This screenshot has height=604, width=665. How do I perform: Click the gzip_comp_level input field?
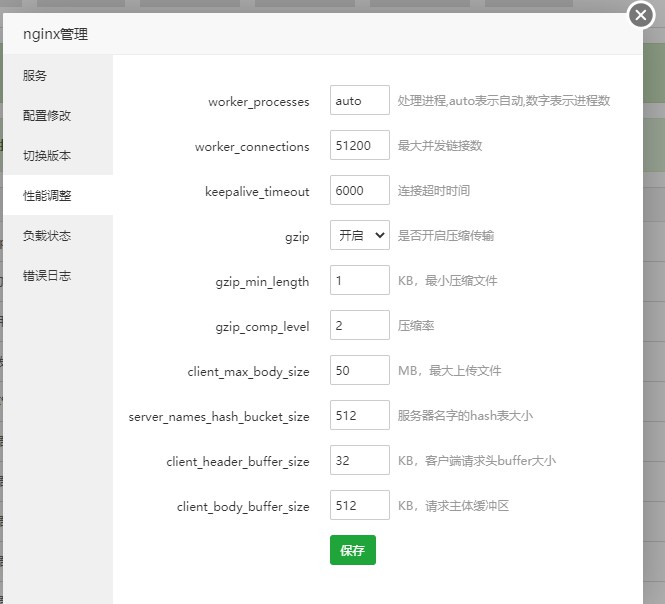coord(360,325)
